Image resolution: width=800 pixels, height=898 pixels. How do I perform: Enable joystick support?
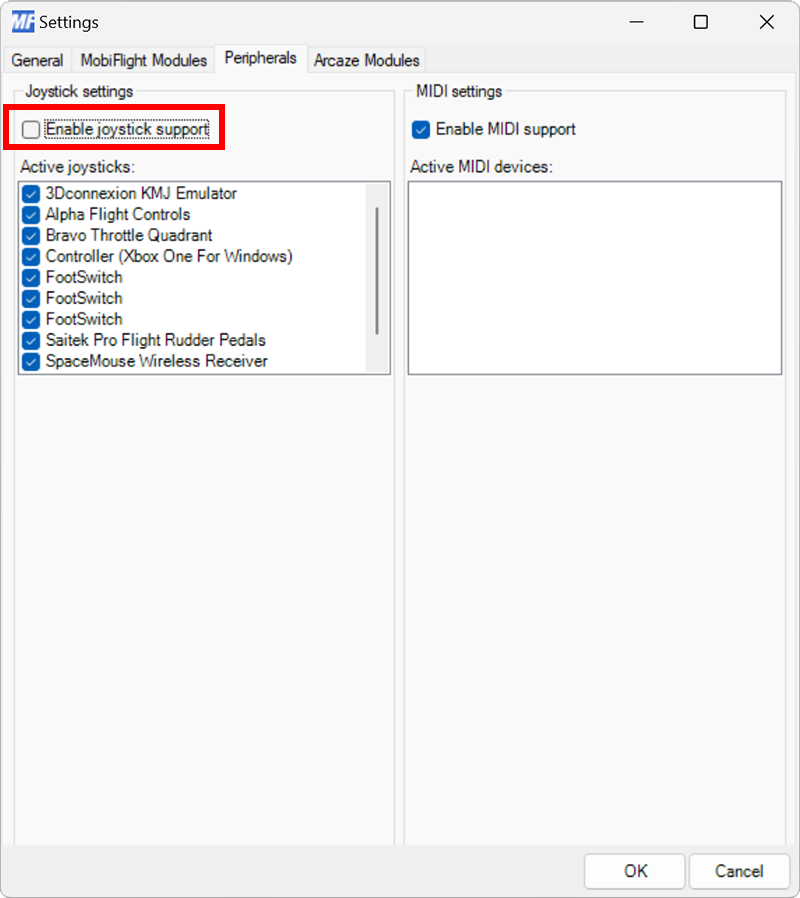click(30, 129)
